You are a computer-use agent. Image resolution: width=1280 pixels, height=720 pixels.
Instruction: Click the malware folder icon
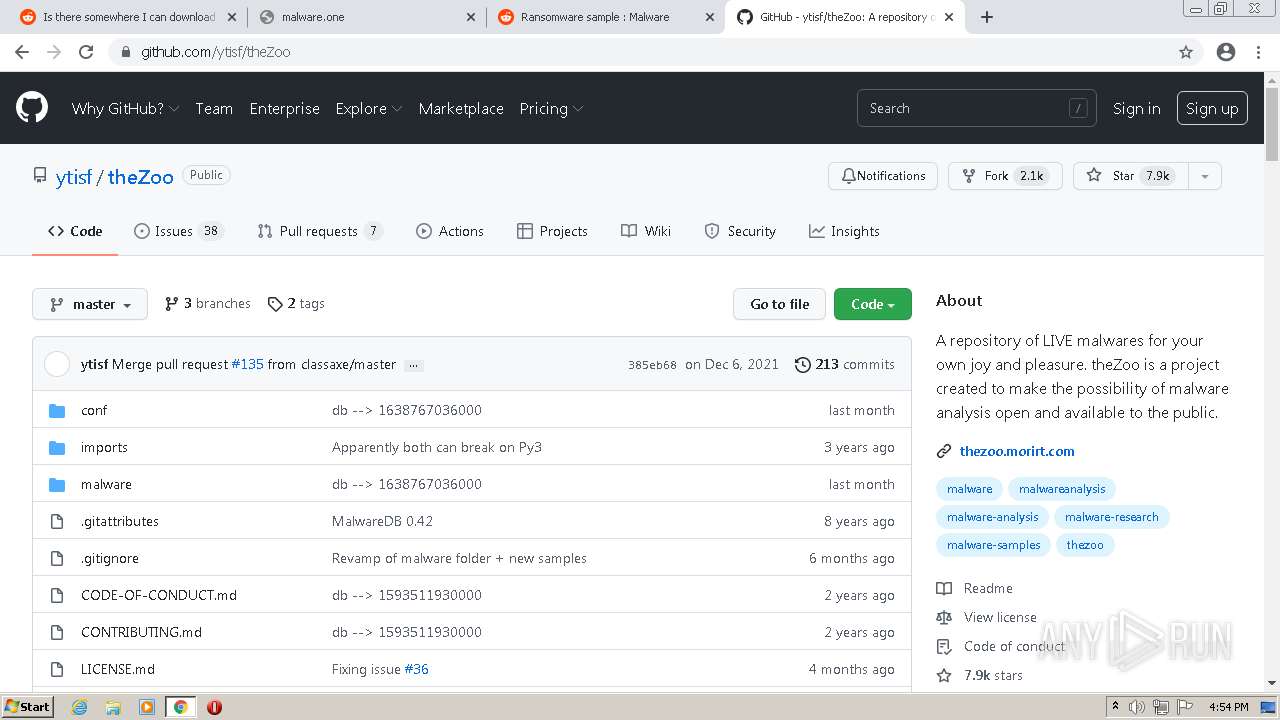click(x=57, y=484)
